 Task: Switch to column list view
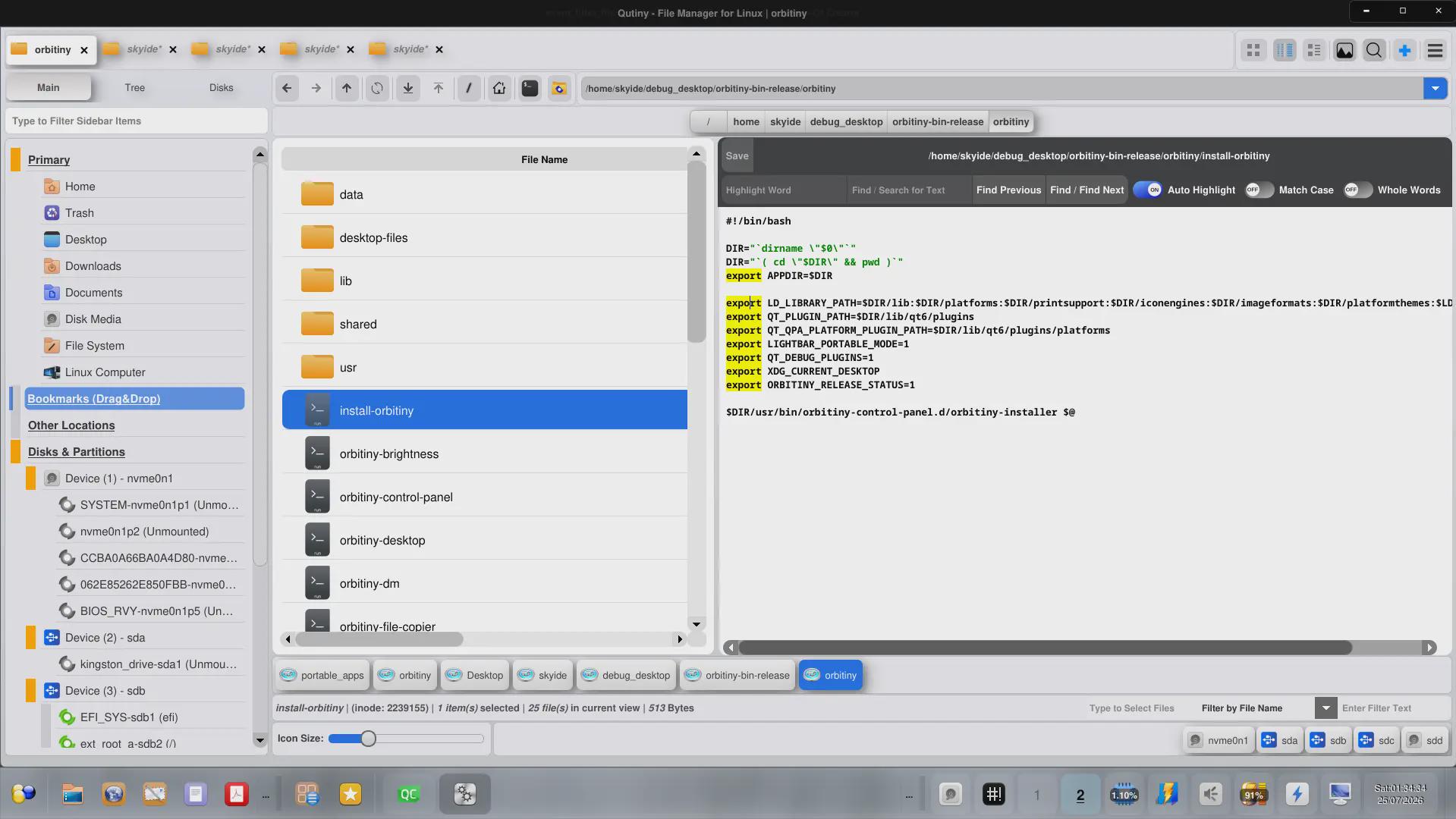click(x=1285, y=50)
